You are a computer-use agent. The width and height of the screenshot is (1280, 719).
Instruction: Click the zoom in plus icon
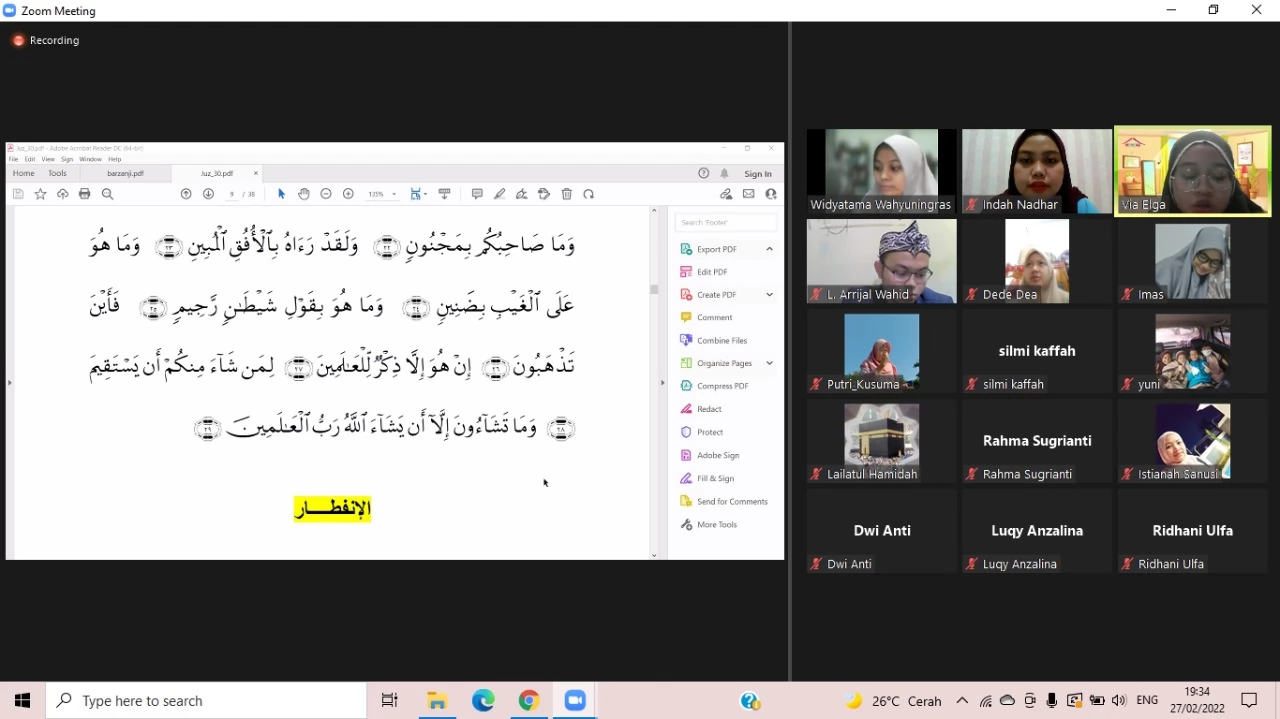point(348,194)
